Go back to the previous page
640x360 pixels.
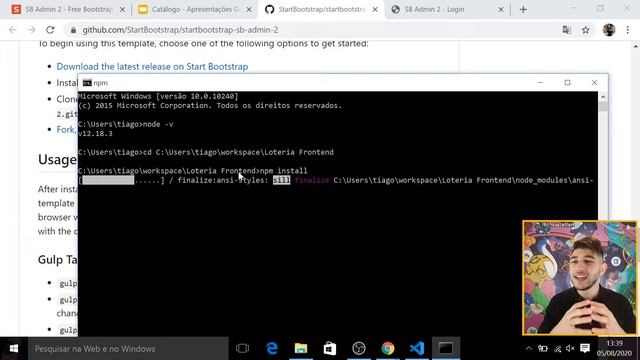(13, 30)
